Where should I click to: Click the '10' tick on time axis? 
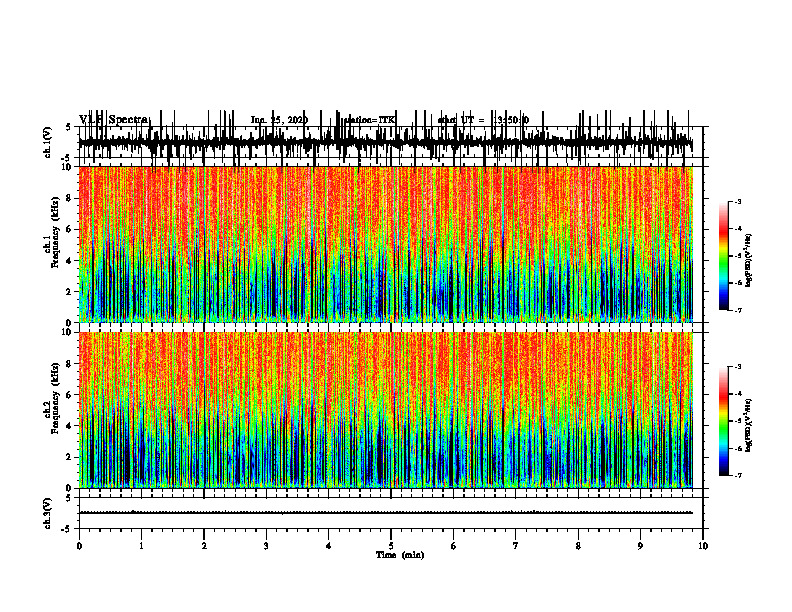(x=703, y=546)
